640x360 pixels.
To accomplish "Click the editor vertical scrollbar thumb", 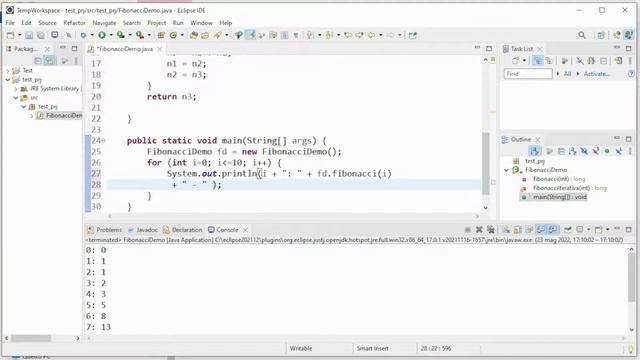I will 486,163.
